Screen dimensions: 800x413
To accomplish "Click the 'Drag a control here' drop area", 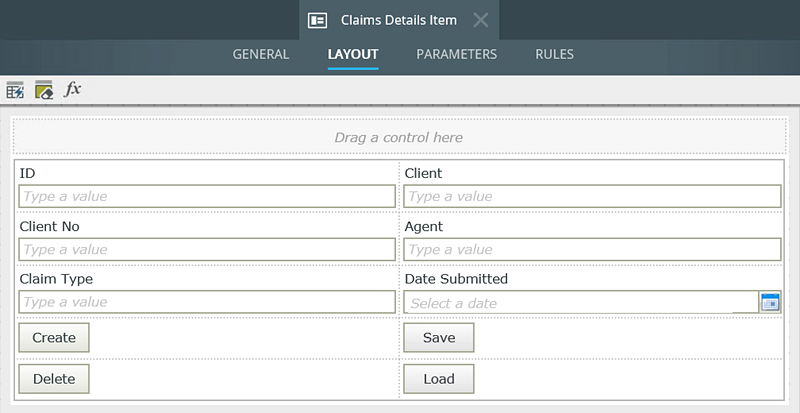I will (398, 137).
